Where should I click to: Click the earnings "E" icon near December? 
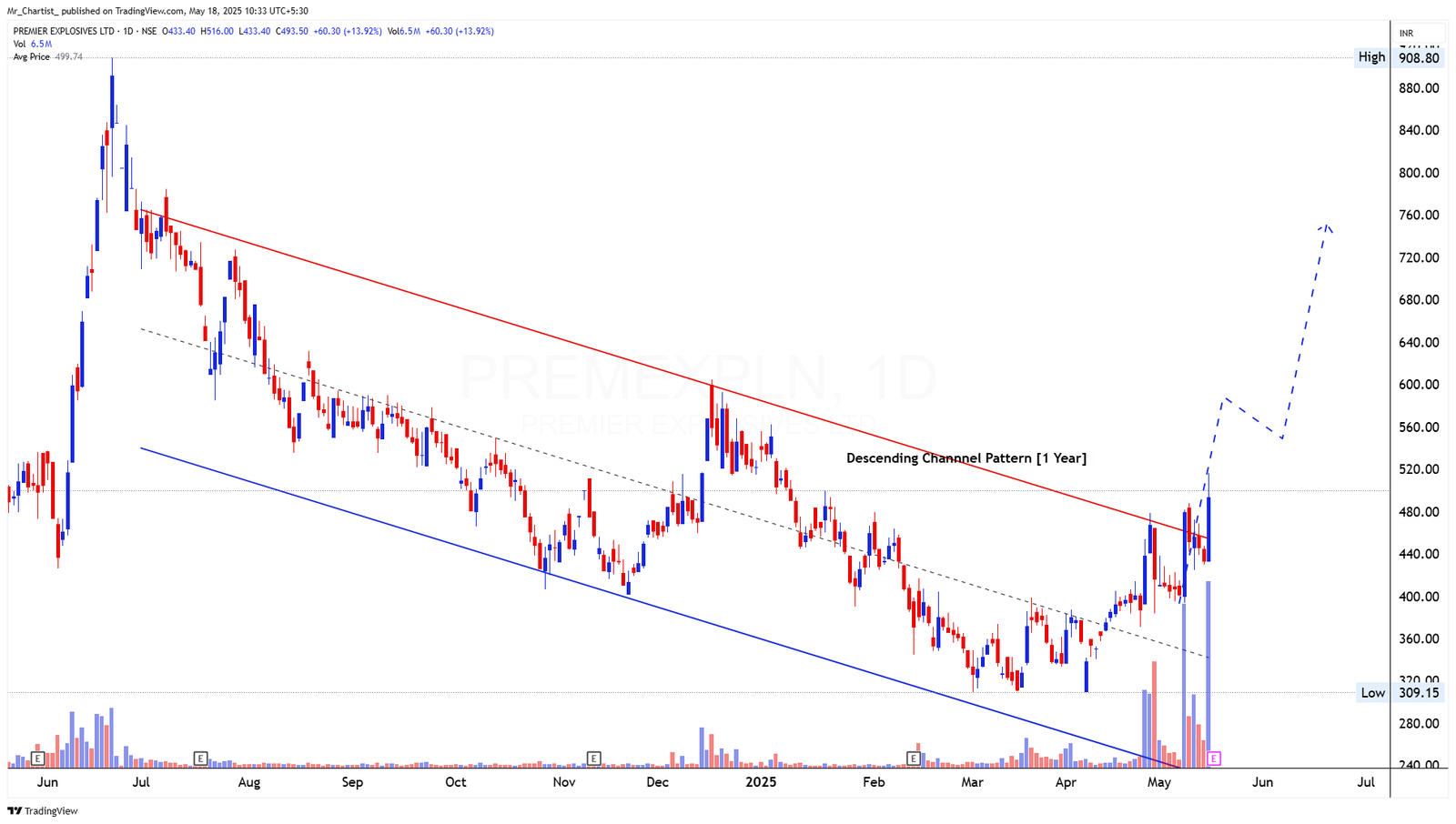point(593,757)
